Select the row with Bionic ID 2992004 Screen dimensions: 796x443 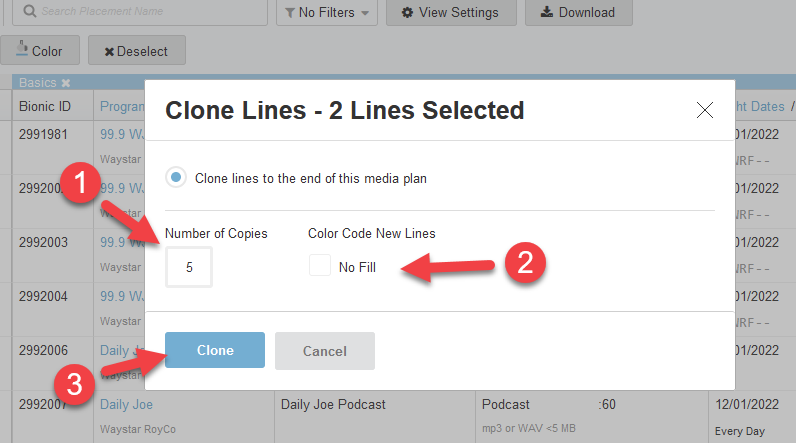(45, 295)
